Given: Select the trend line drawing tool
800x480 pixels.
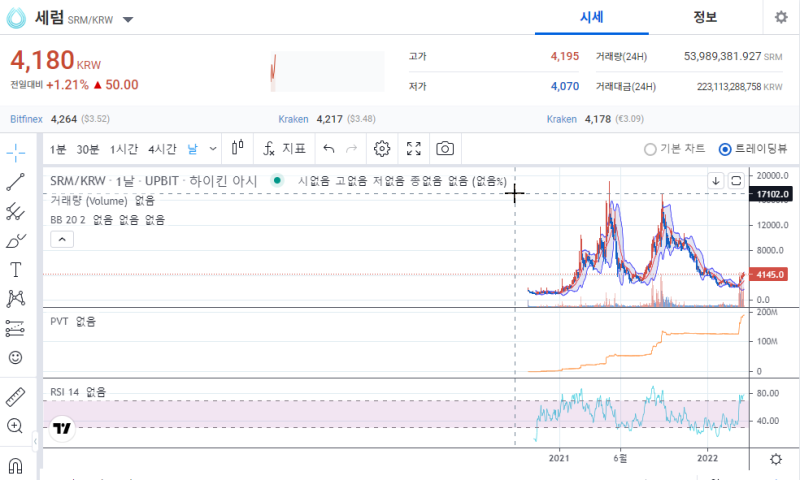Looking at the screenshot, I should pos(16,182).
